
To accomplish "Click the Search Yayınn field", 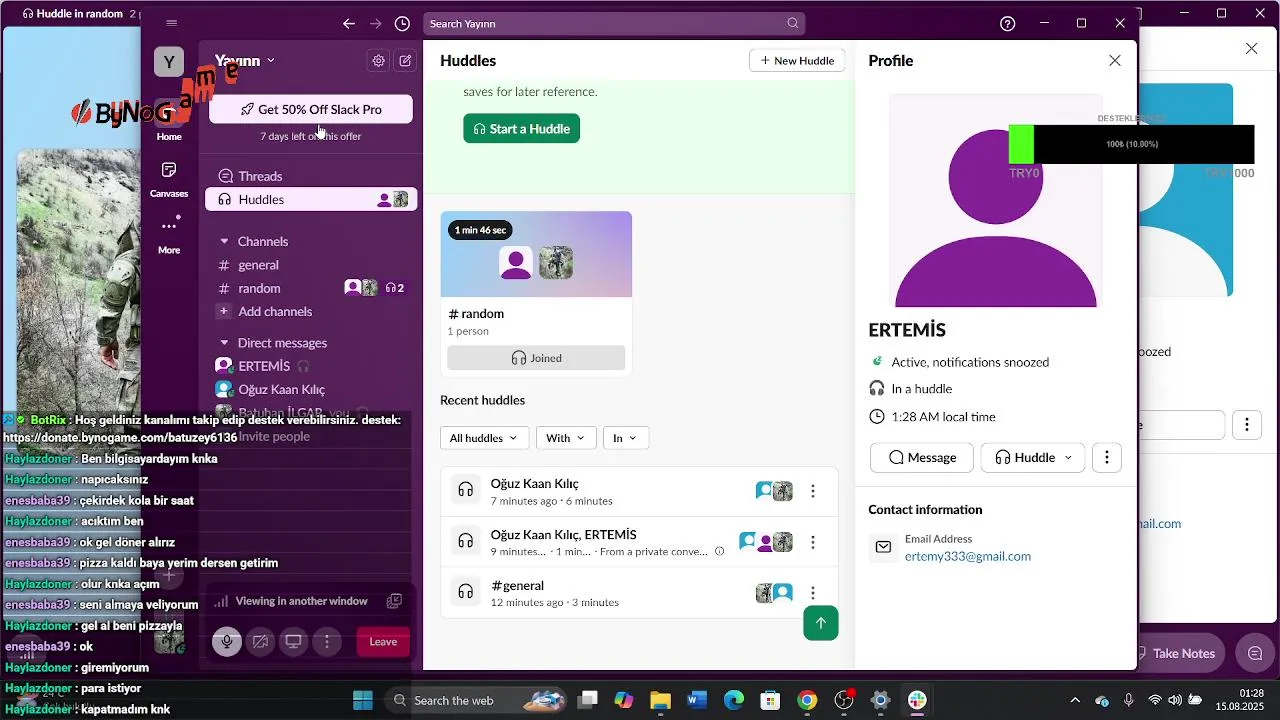I will point(614,23).
